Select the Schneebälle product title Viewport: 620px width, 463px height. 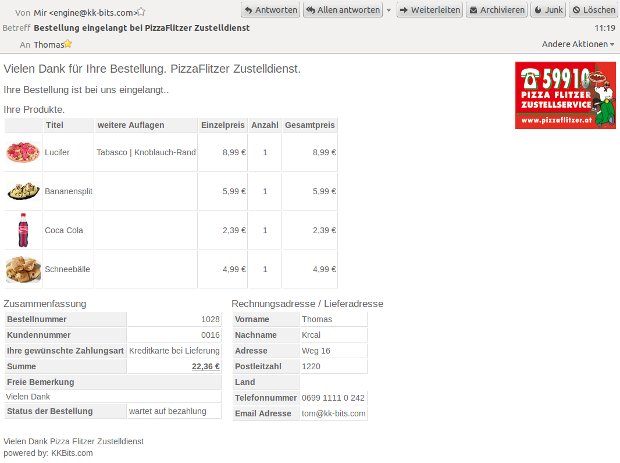pyautogui.click(x=67, y=269)
